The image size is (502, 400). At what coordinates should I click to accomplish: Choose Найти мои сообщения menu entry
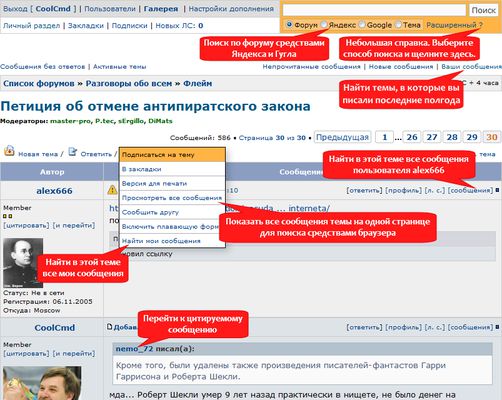tap(172, 241)
